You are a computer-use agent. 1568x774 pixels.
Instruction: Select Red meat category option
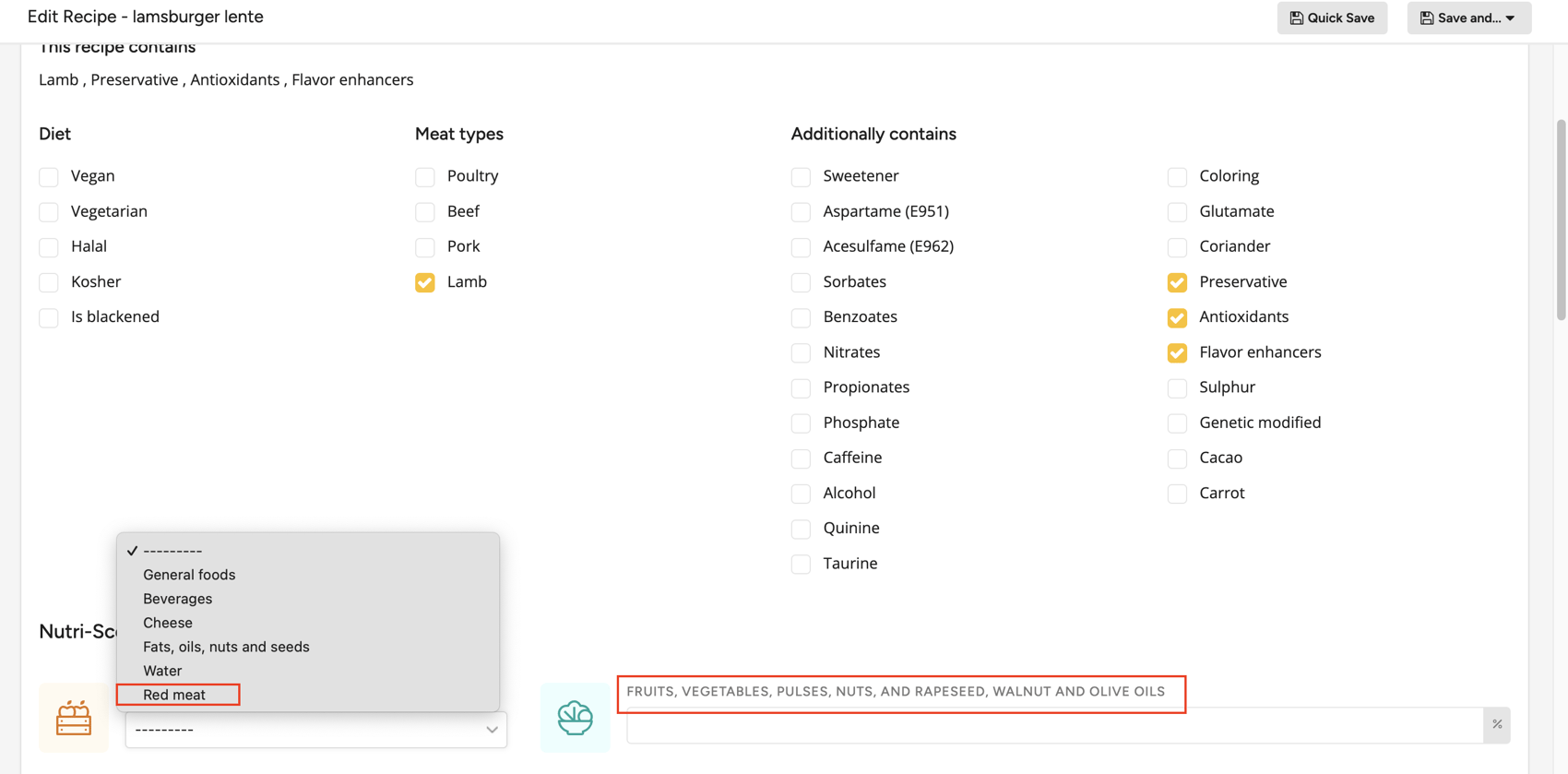tap(308, 694)
